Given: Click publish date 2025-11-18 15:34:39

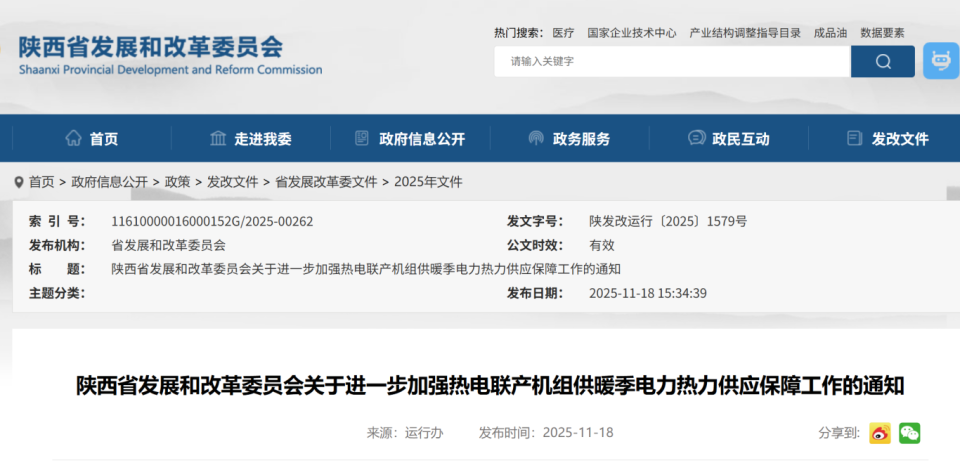Looking at the screenshot, I should point(648,293).
